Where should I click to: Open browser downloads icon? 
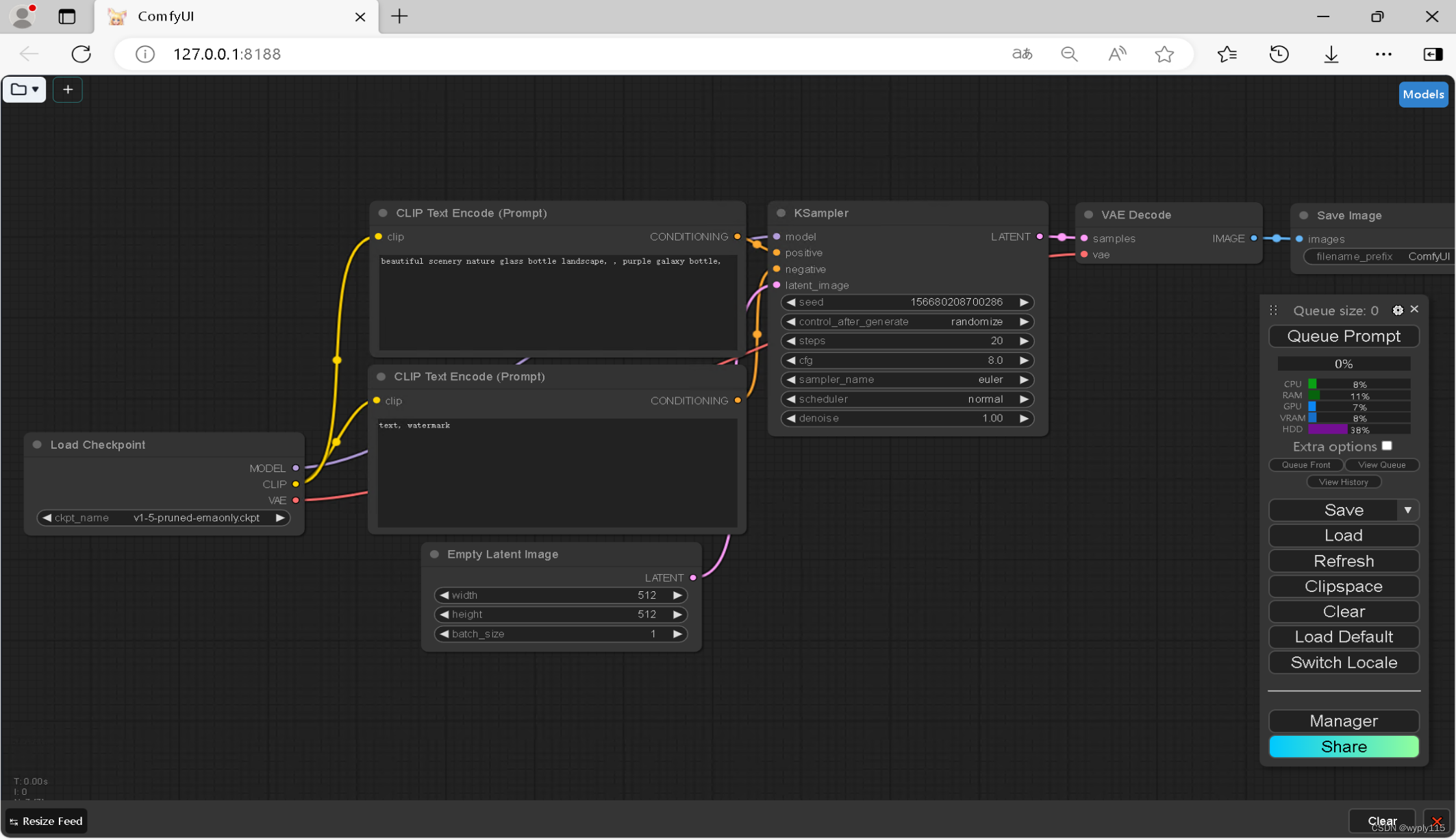click(x=1331, y=54)
